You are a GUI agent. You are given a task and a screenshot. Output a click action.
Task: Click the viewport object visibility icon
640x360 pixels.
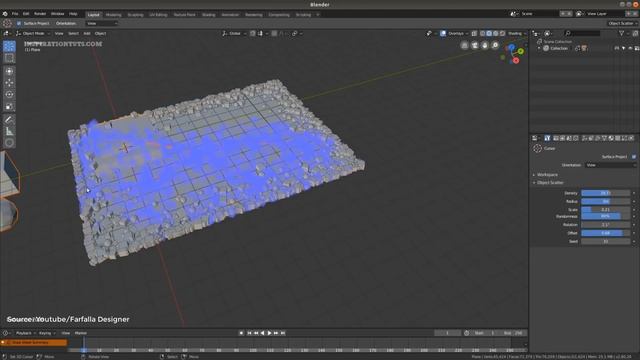429,33
